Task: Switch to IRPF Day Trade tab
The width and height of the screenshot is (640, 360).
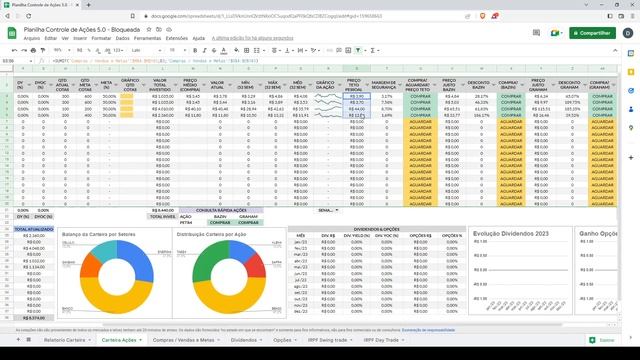Action: (x=380, y=340)
